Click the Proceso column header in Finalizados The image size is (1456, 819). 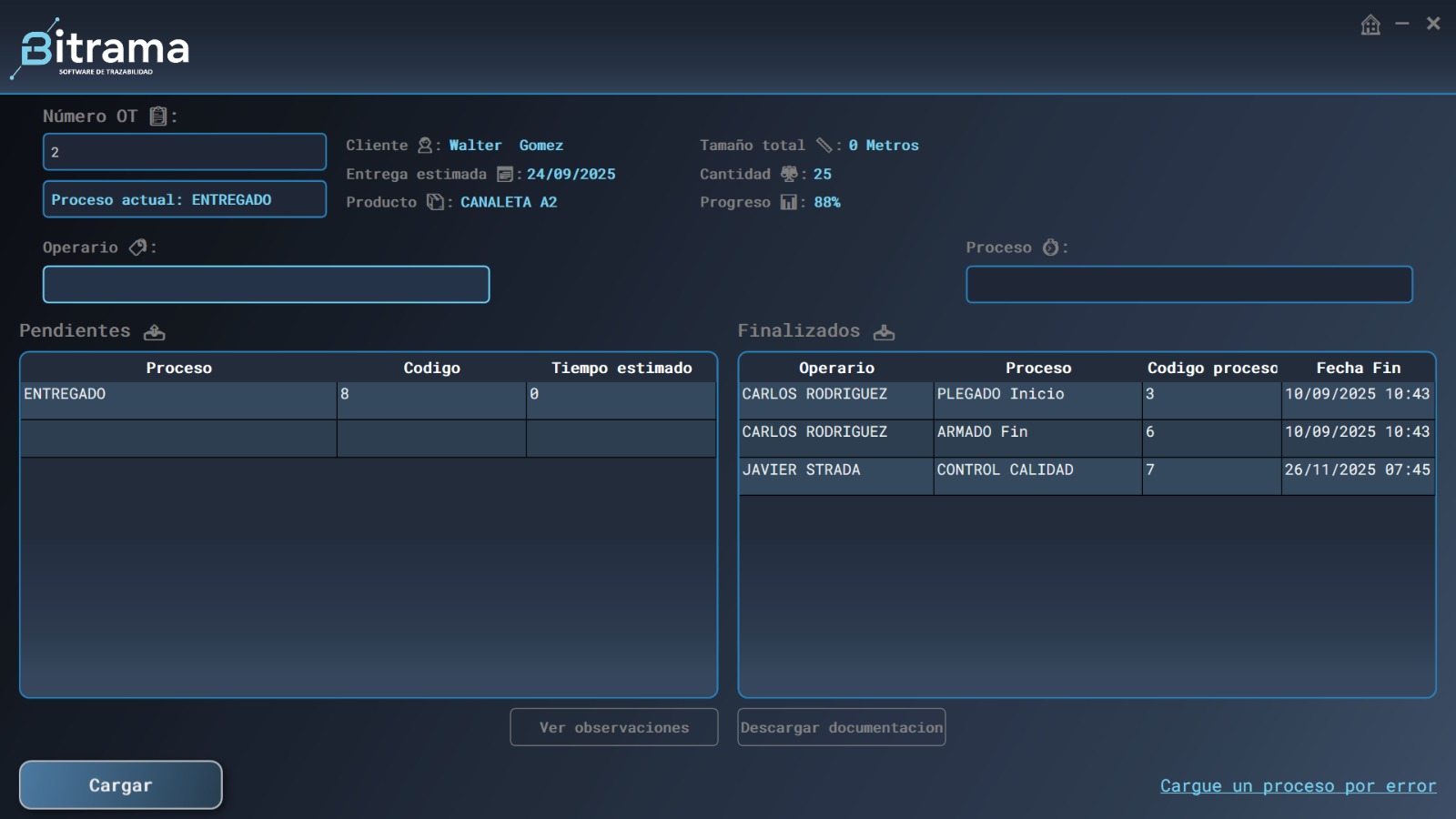click(x=1038, y=368)
